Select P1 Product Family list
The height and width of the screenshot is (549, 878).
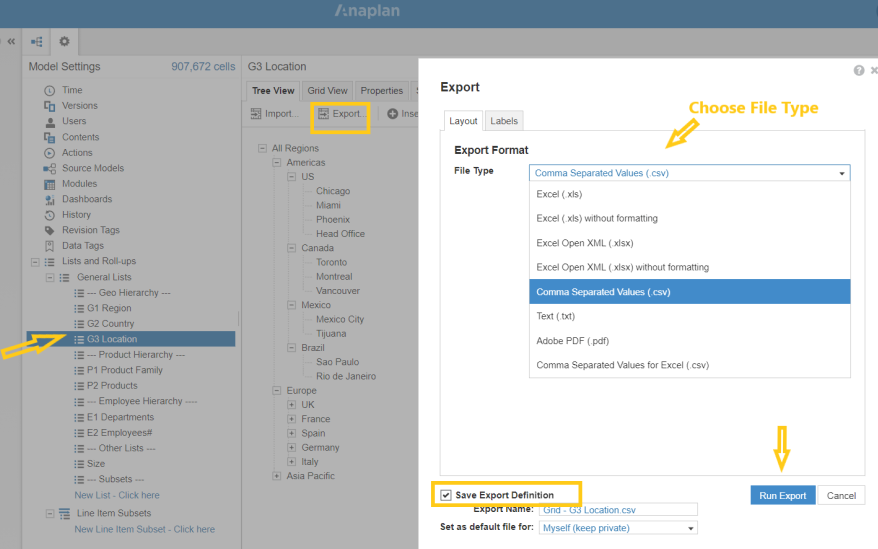124,370
